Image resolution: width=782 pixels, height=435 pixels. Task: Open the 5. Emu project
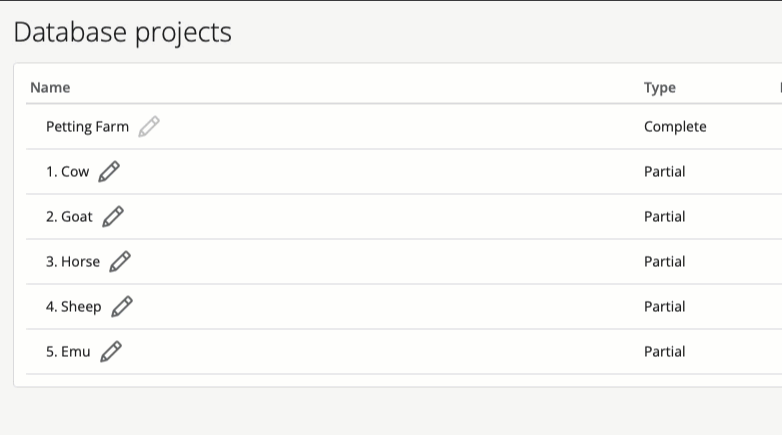click(68, 351)
